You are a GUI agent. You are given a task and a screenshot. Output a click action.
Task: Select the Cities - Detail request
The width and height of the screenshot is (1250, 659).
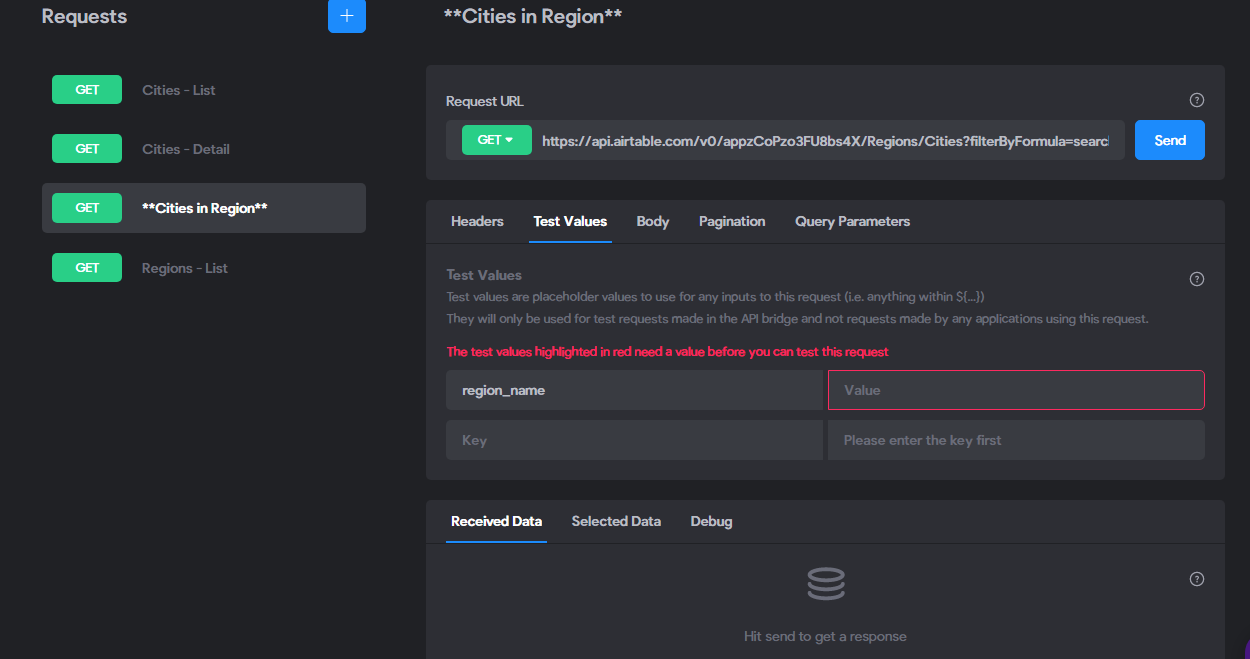[204, 149]
